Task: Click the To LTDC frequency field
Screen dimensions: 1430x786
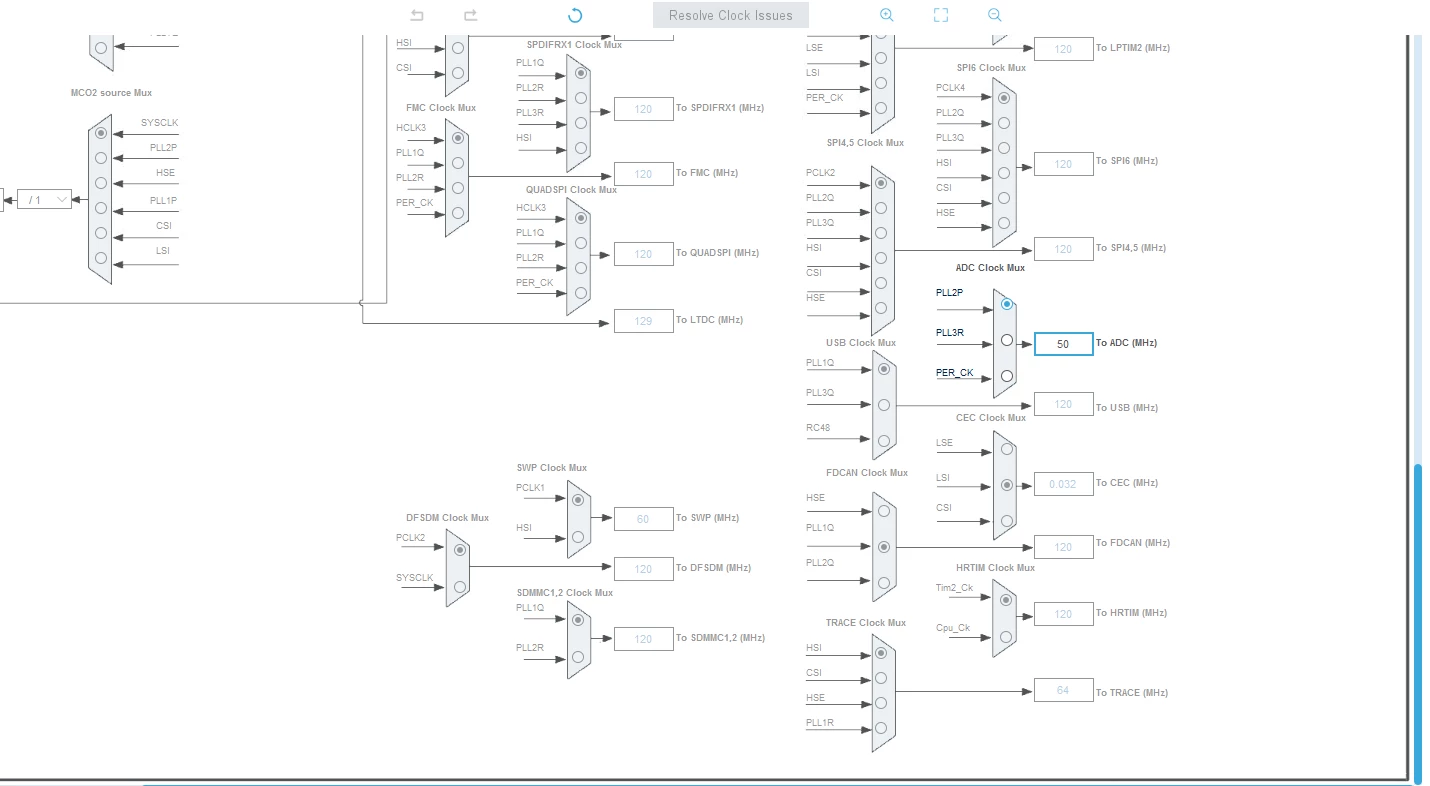Action: coord(643,321)
